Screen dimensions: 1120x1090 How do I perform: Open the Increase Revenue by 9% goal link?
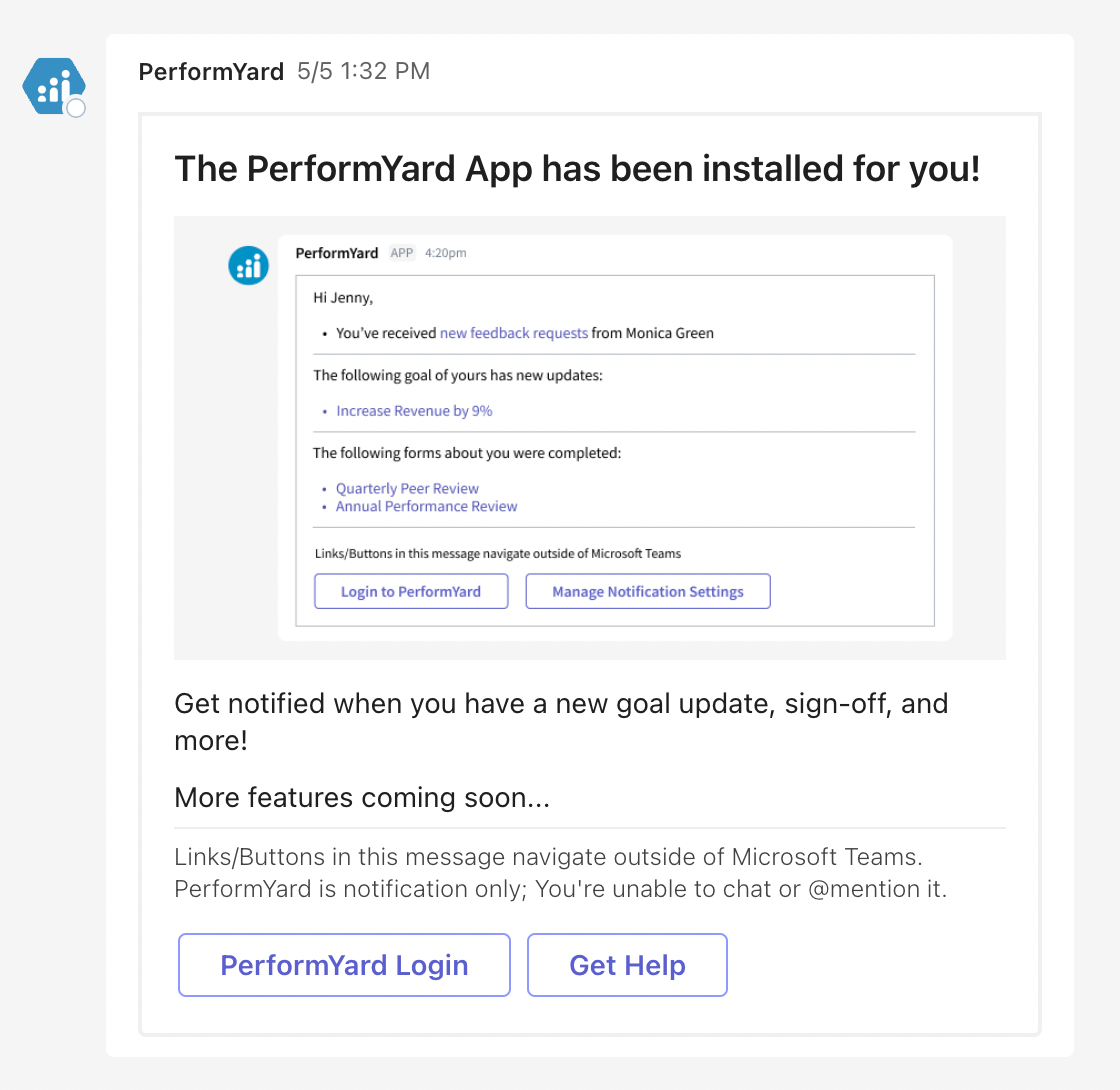point(414,411)
